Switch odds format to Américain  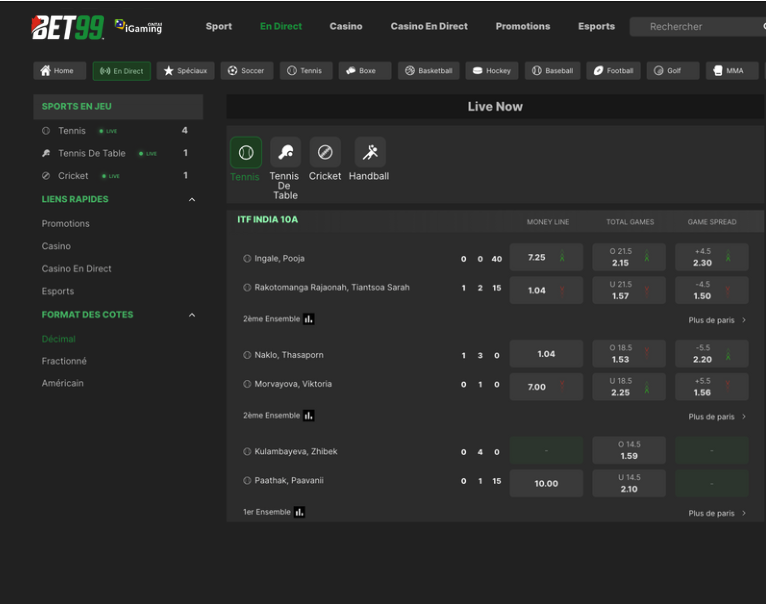[x=63, y=383]
